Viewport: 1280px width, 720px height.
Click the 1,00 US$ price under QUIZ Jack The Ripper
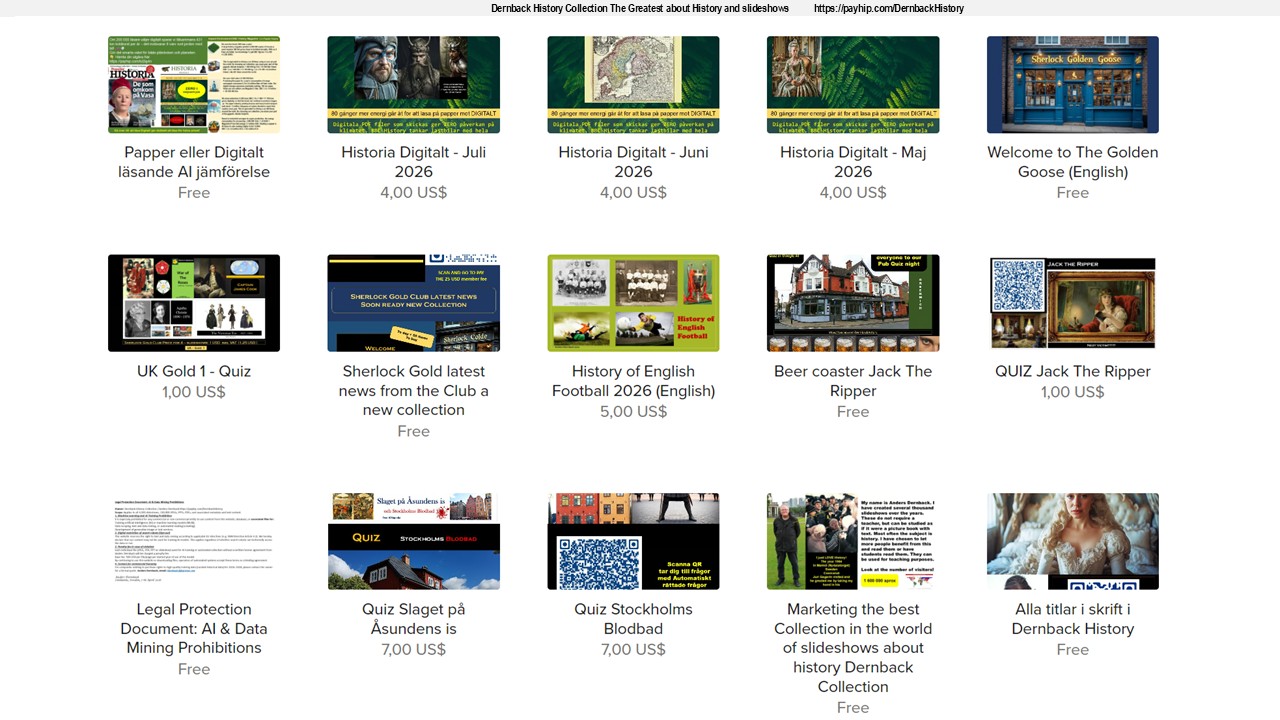1073,392
